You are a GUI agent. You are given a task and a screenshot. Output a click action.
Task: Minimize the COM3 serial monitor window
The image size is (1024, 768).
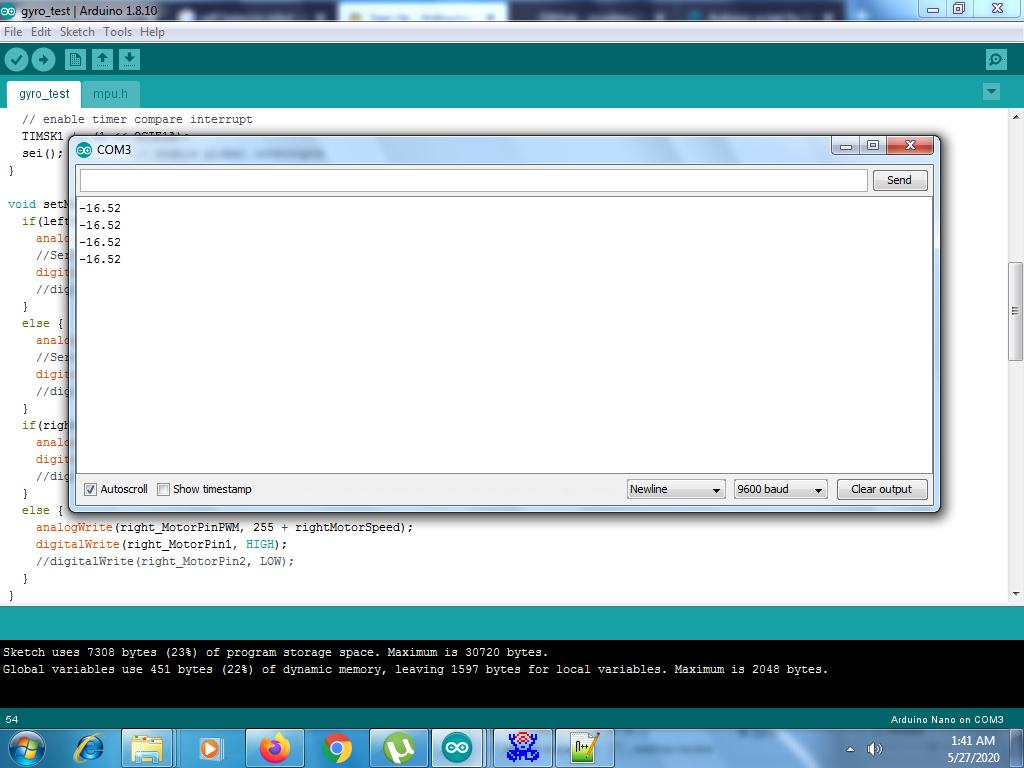click(x=846, y=146)
